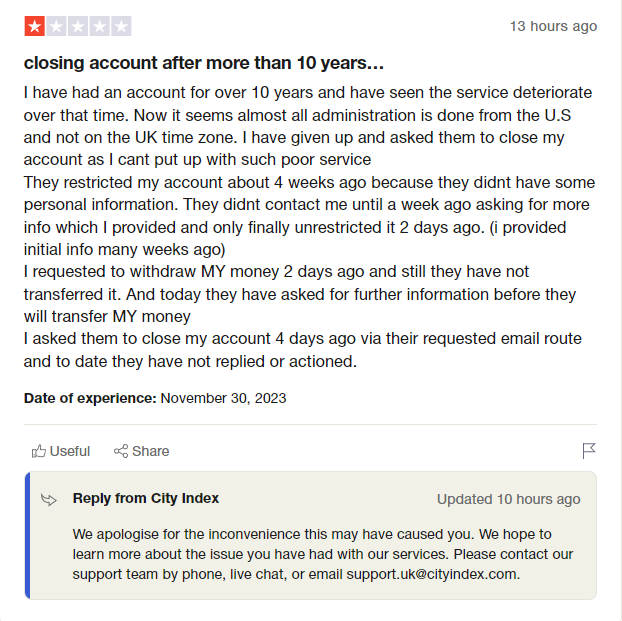Flag this review with the flag icon
This screenshot has height=621, width=622.
pos(589,451)
